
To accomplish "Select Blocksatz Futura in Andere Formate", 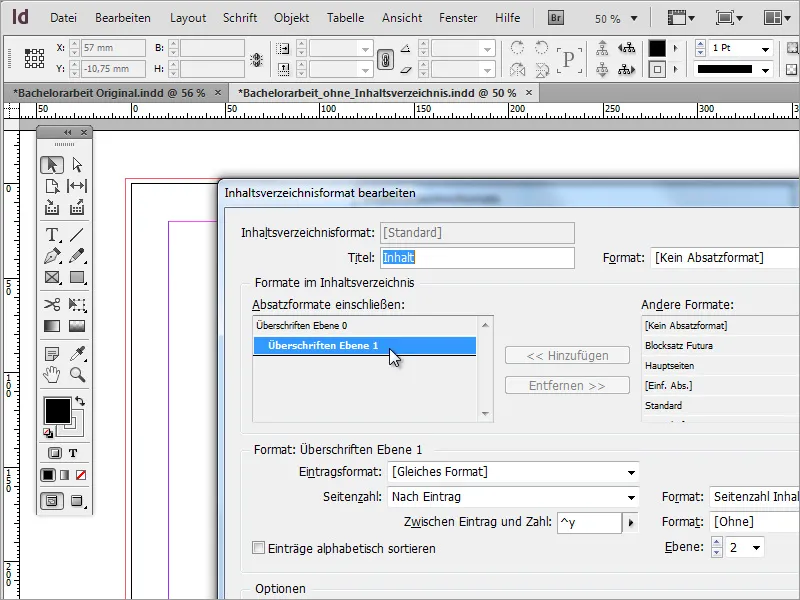I will click(x=719, y=345).
